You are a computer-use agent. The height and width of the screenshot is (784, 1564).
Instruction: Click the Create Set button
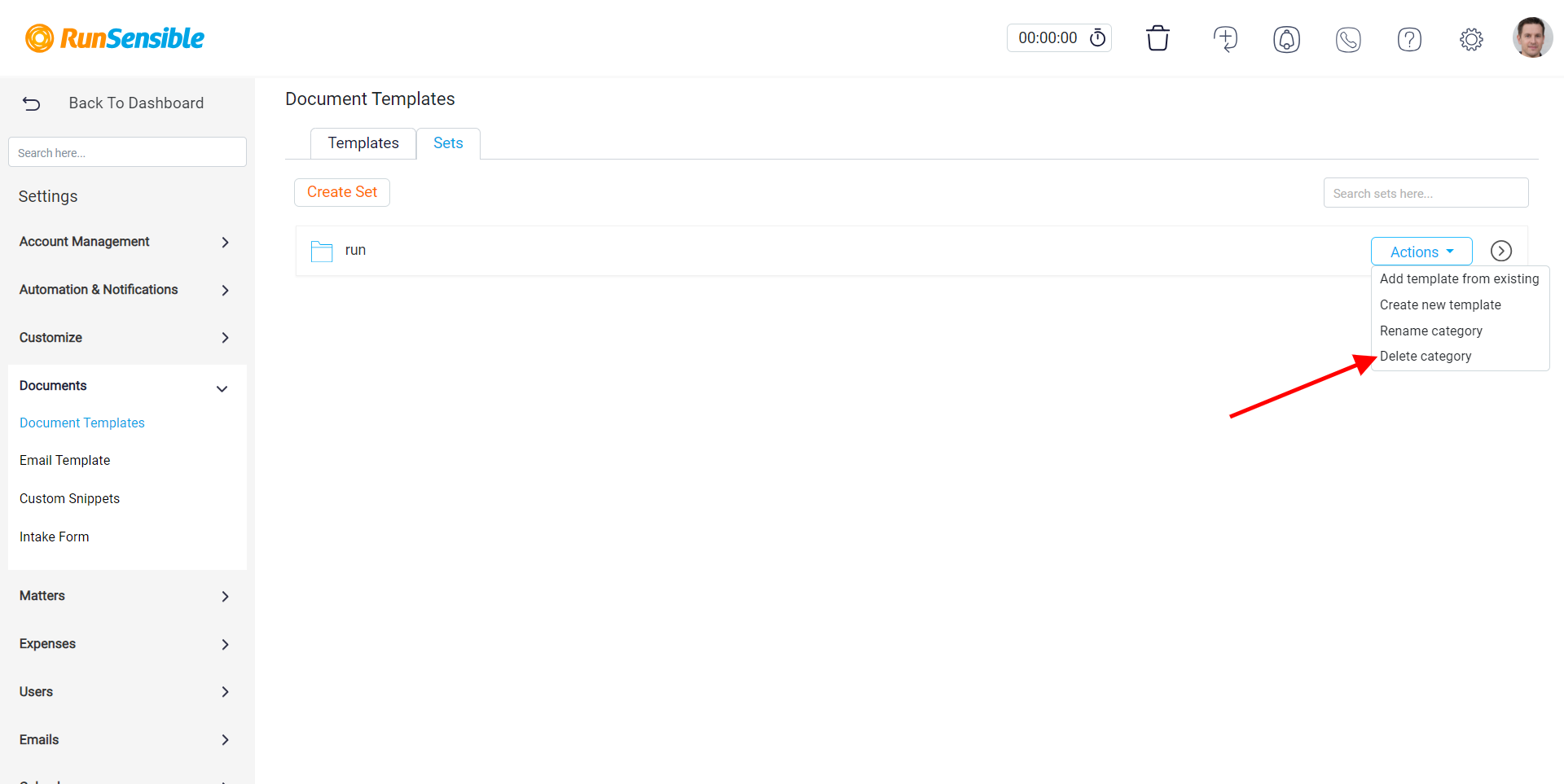coord(342,192)
